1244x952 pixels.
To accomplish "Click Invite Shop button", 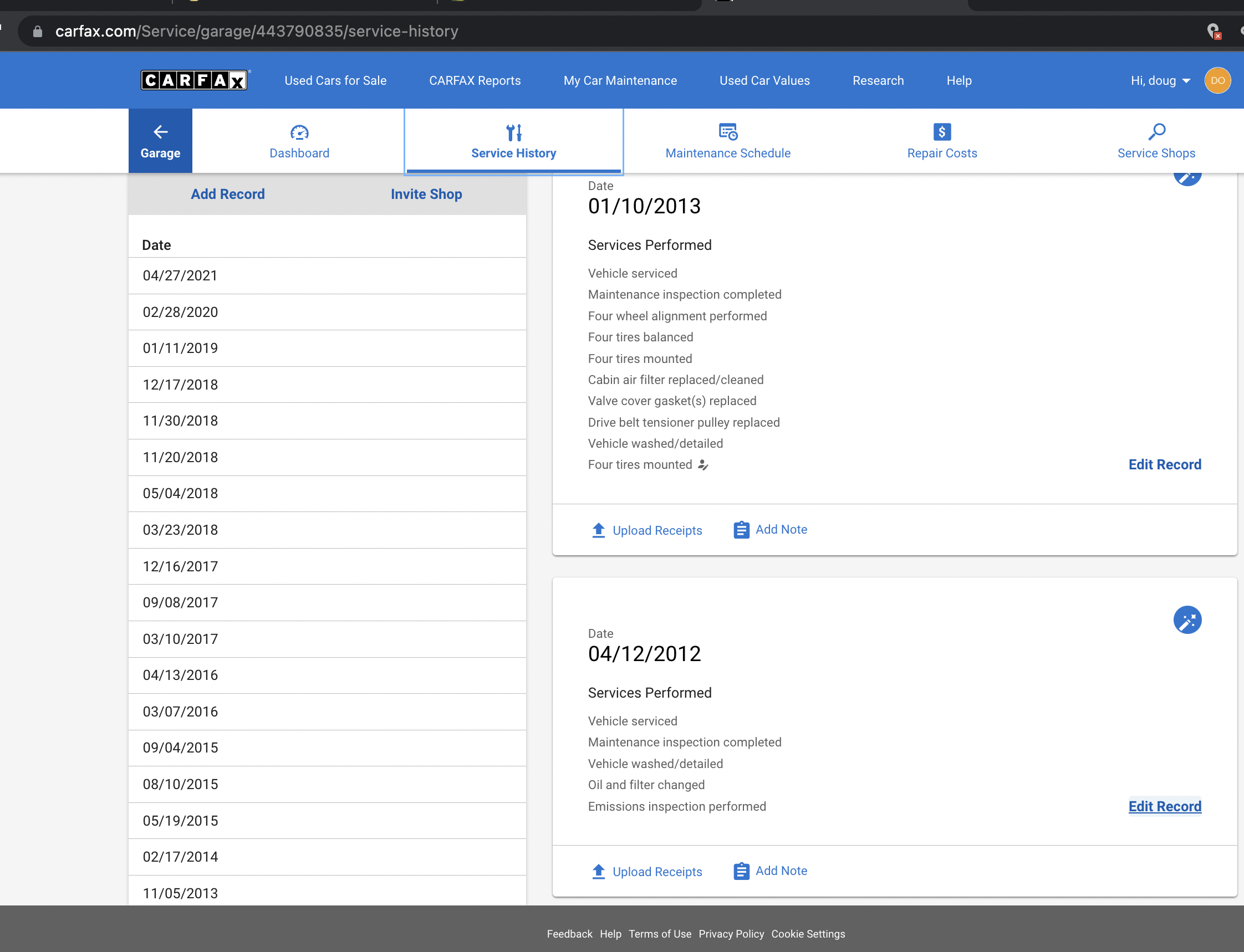I will pyautogui.click(x=426, y=194).
